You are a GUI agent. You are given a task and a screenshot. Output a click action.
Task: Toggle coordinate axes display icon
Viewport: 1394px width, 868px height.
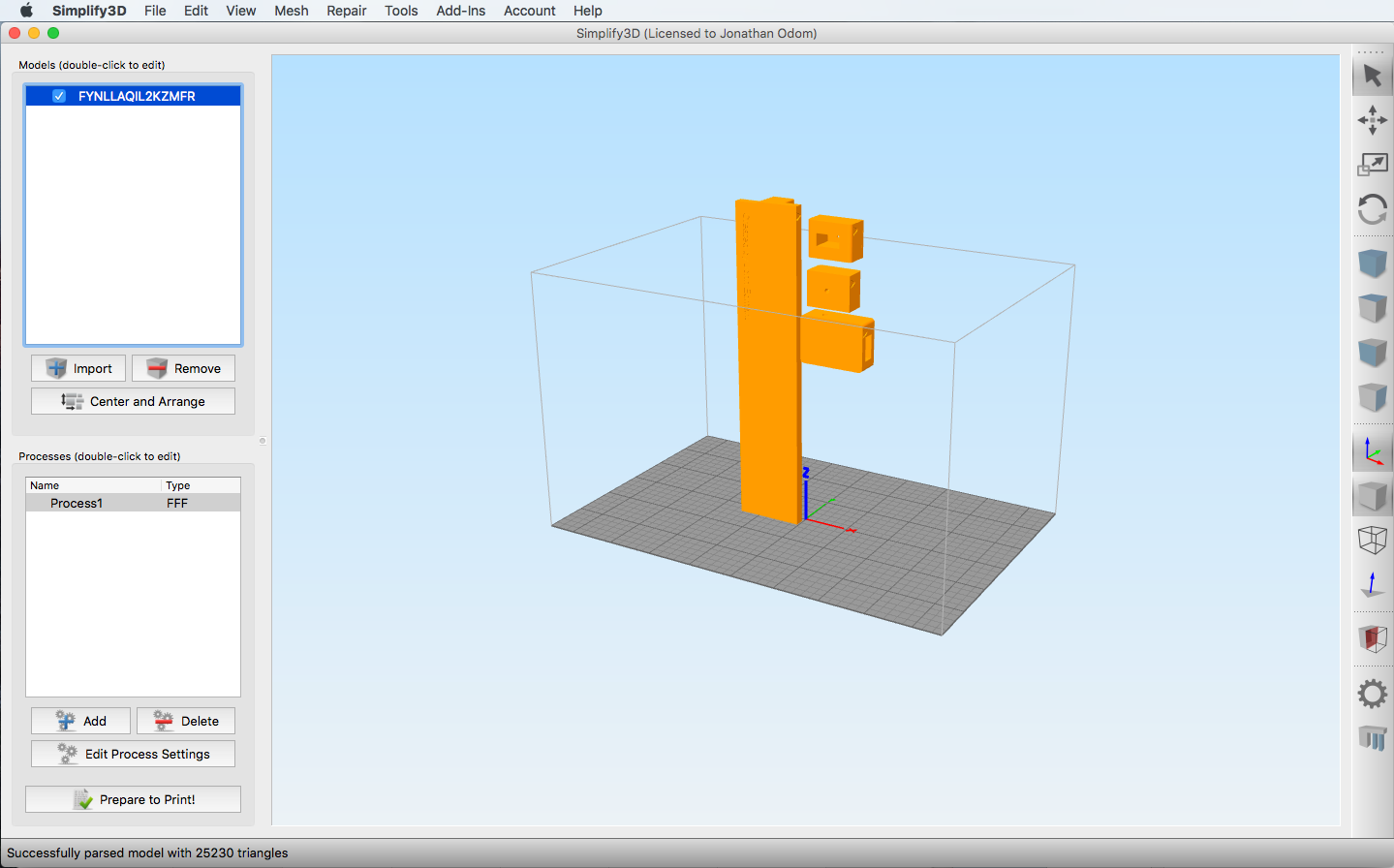[x=1372, y=451]
